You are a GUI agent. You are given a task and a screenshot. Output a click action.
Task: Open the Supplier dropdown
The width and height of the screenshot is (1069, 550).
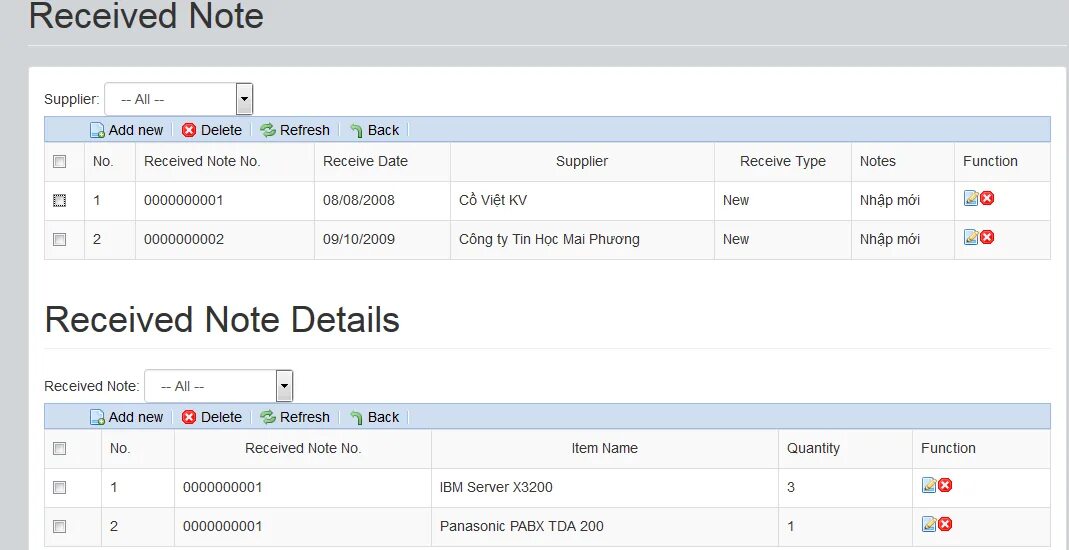[179, 100]
